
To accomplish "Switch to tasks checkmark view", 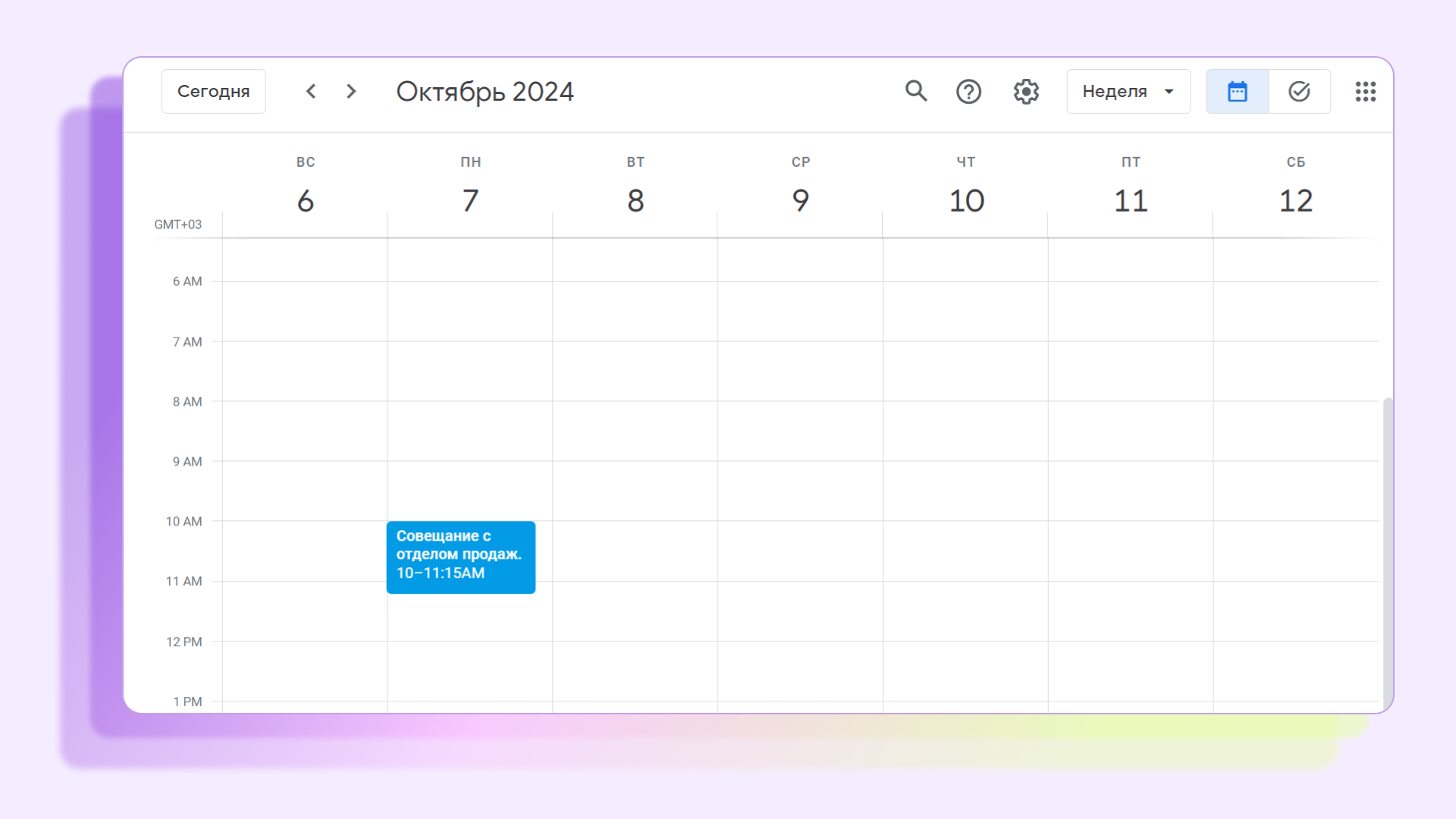I will (1300, 92).
